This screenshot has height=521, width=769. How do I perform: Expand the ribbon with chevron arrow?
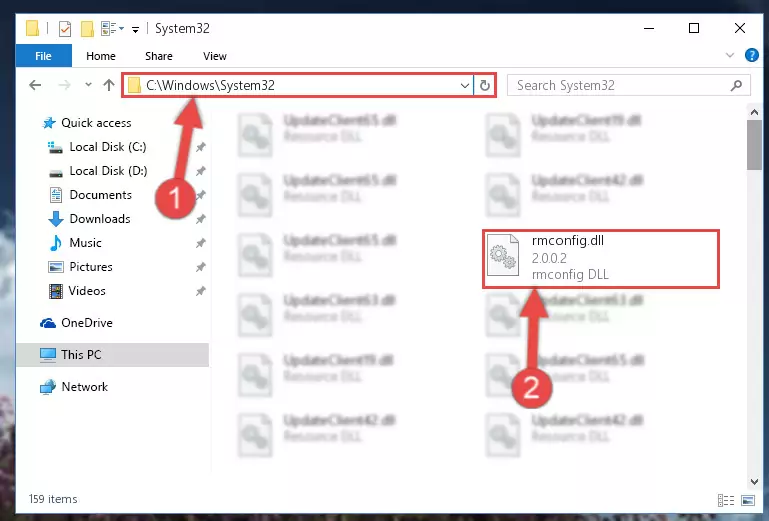coord(730,55)
